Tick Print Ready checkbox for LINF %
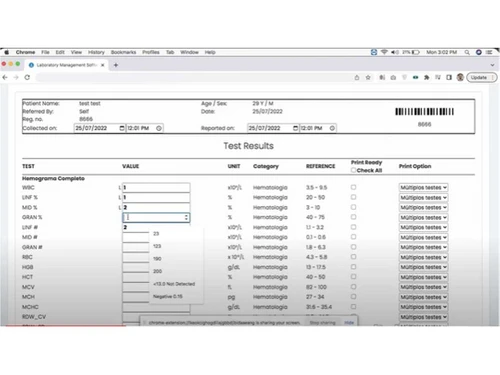Viewport: 500px width, 375px height. pyautogui.click(x=353, y=197)
